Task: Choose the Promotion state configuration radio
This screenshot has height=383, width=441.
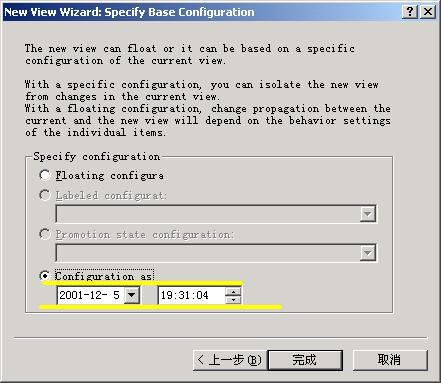Action: tap(45, 234)
